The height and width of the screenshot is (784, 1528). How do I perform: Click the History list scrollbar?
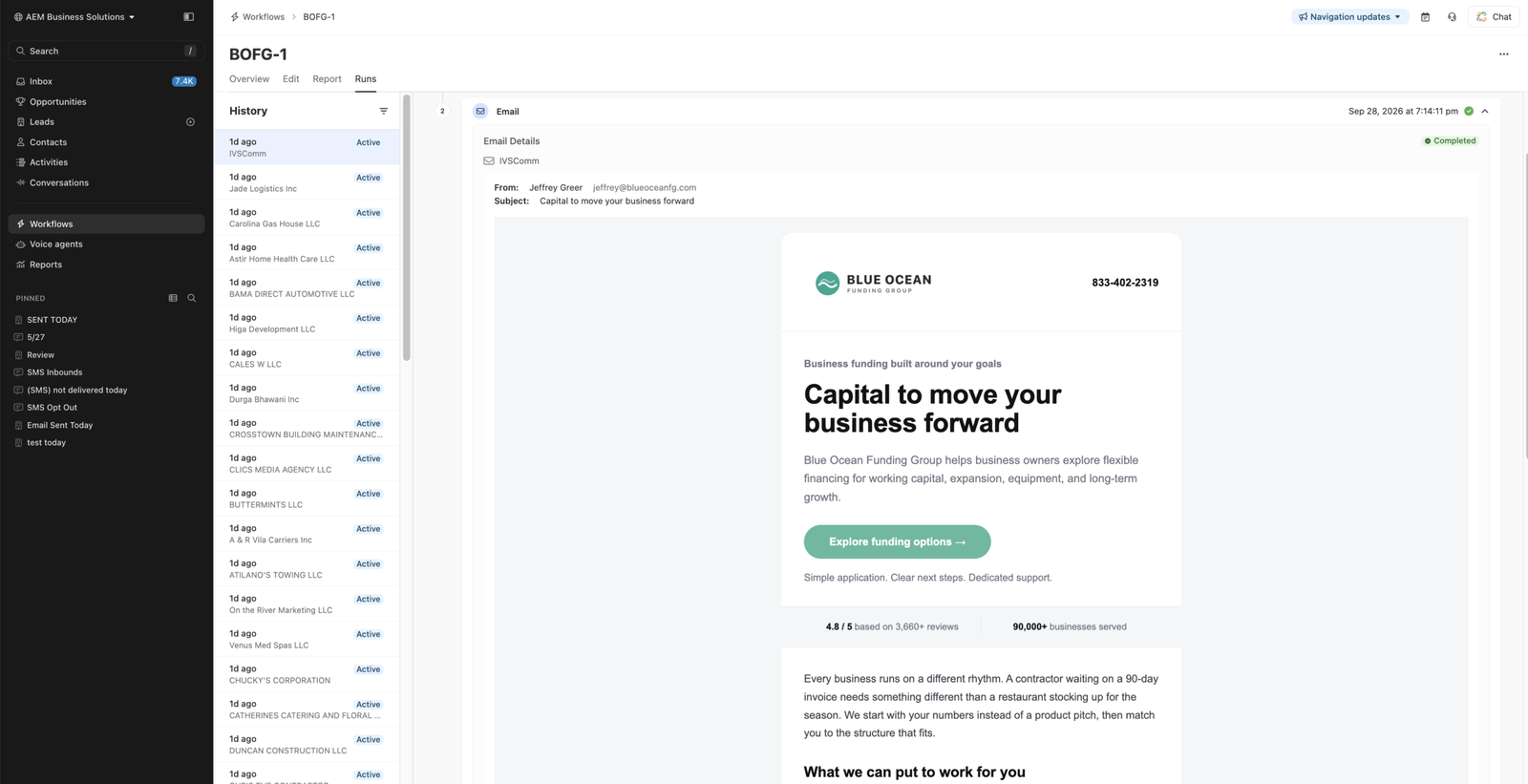[407, 227]
